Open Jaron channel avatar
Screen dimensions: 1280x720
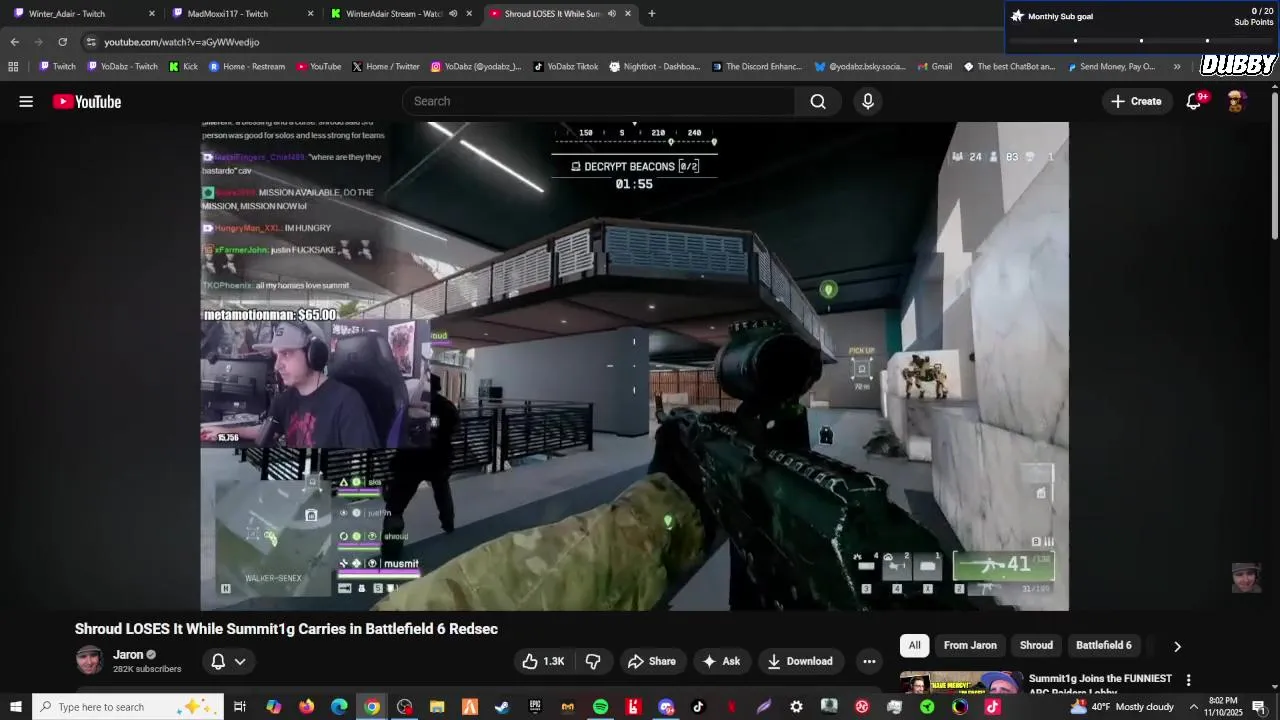tap(89, 660)
